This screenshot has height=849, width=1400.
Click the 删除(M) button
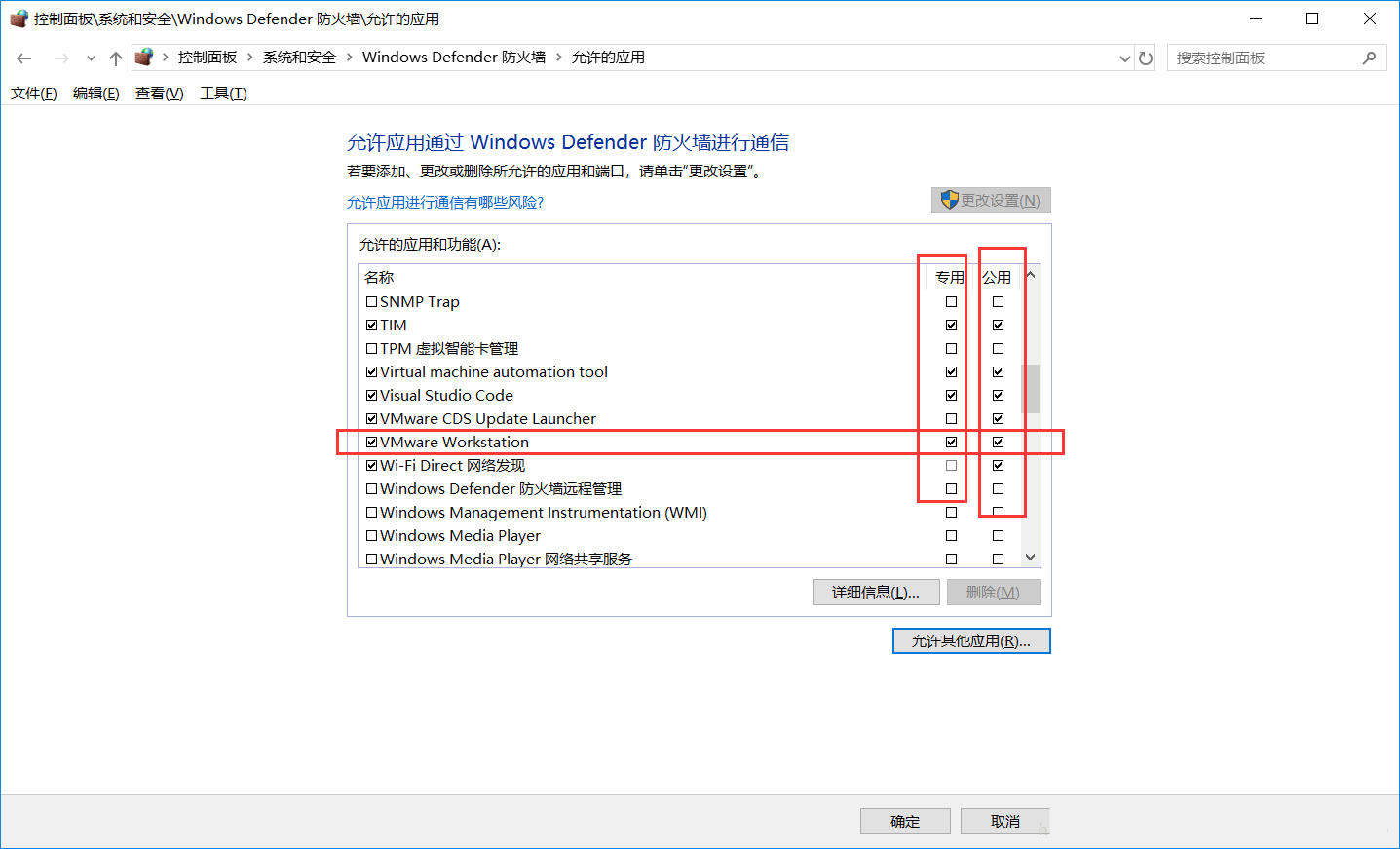tap(993, 593)
